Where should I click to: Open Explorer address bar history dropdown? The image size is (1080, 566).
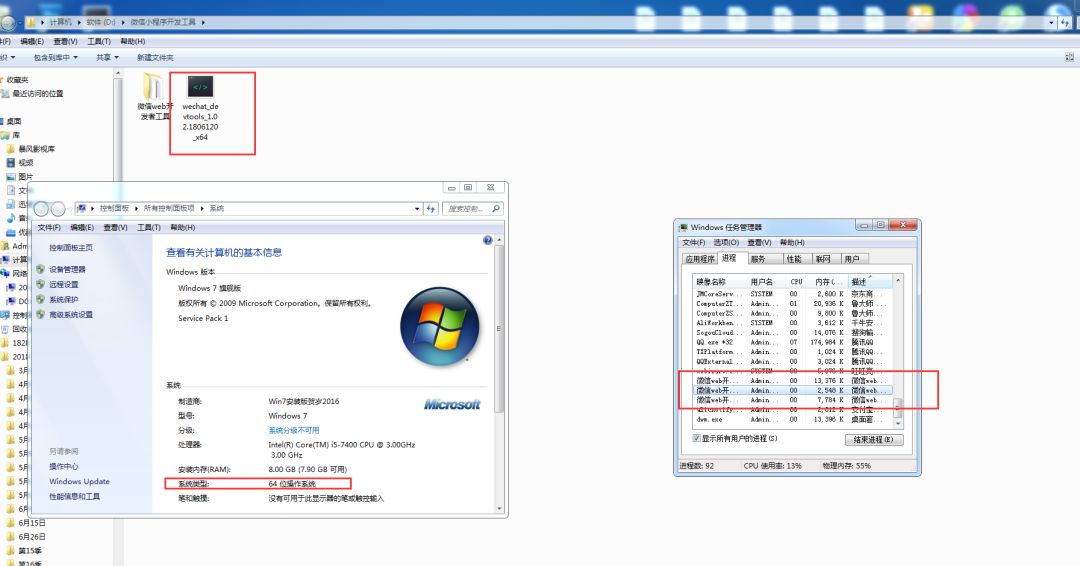(1051, 23)
